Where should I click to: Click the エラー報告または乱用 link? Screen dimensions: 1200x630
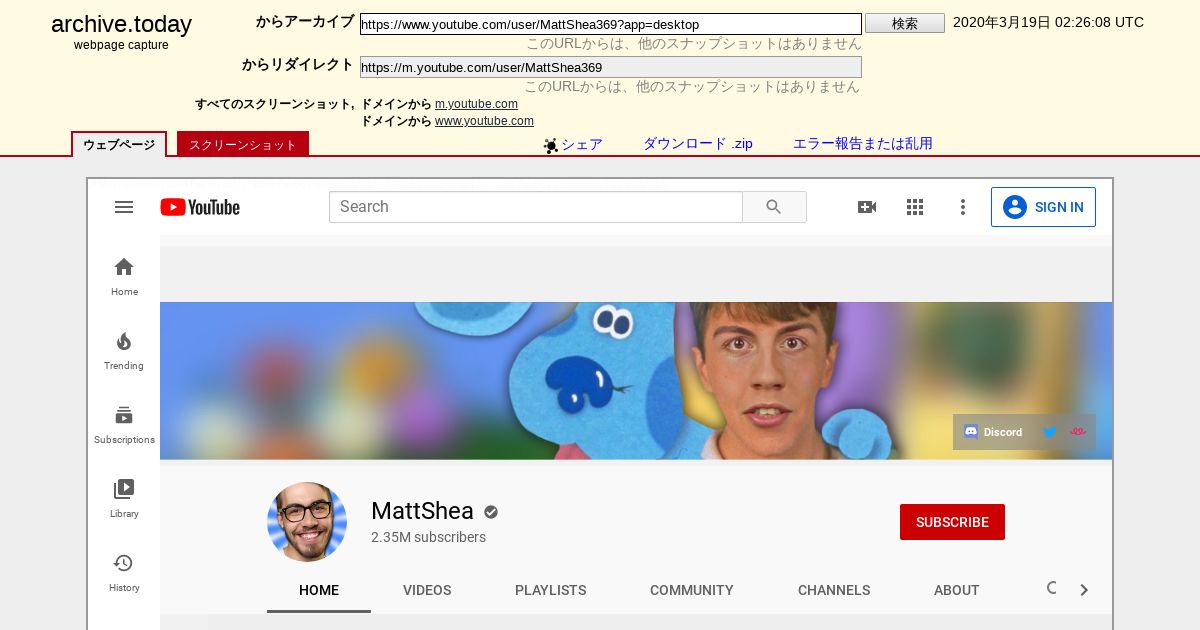coord(863,144)
